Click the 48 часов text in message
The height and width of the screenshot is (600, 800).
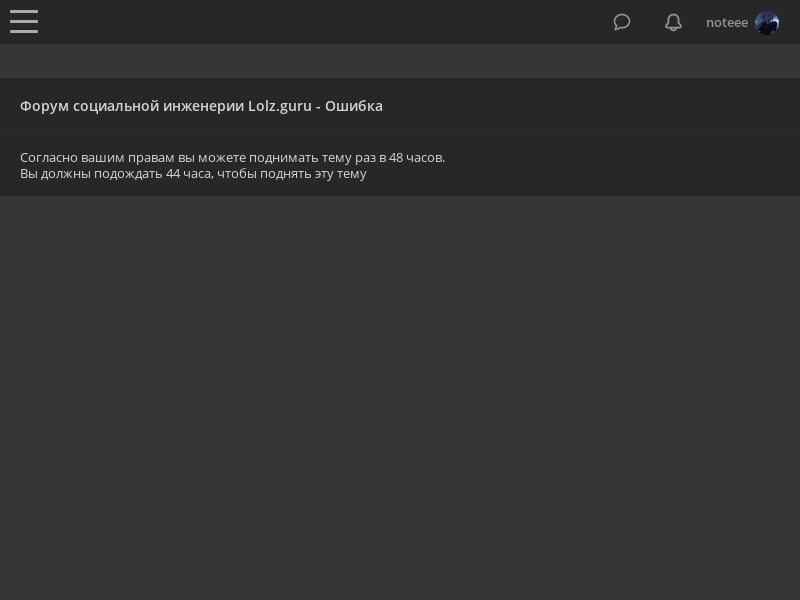tap(416, 158)
